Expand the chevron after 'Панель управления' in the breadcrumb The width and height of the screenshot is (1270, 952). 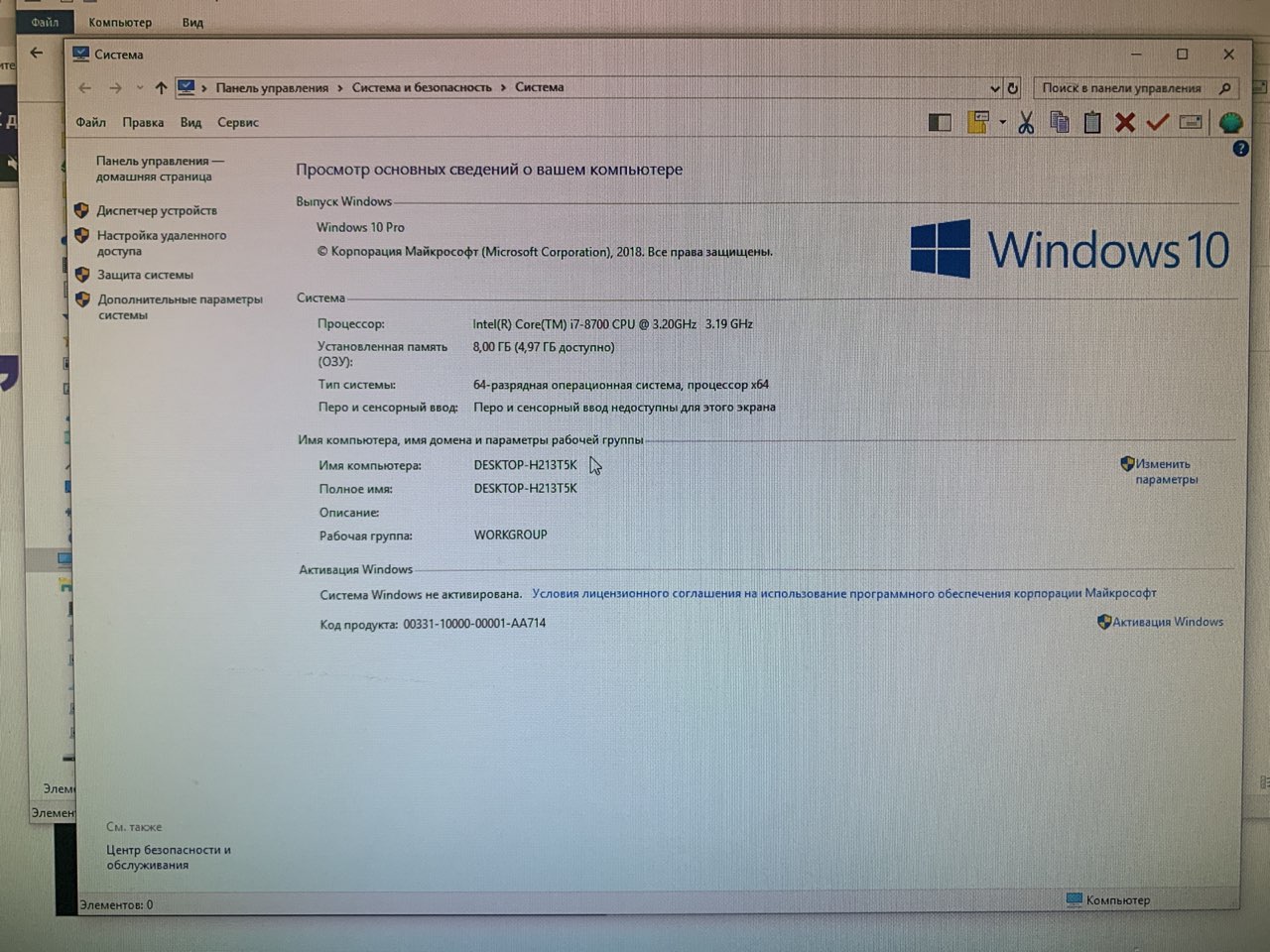tap(340, 88)
